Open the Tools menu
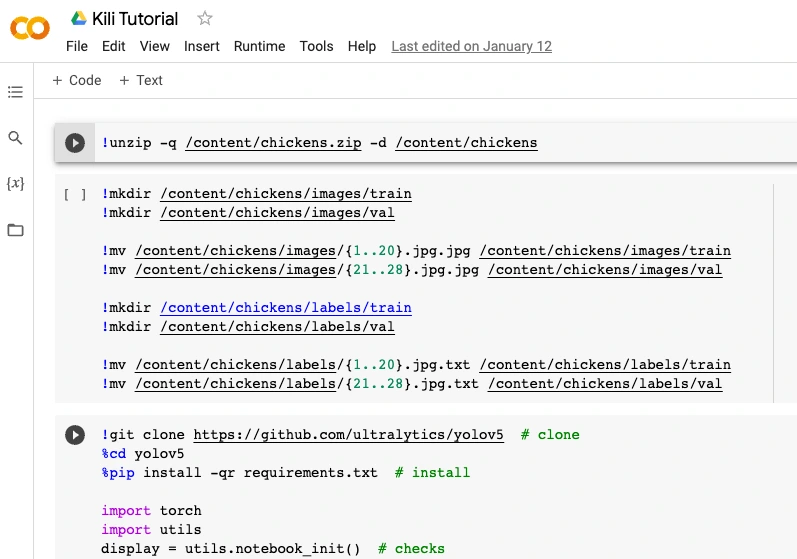Image resolution: width=797 pixels, height=559 pixels. (x=316, y=46)
